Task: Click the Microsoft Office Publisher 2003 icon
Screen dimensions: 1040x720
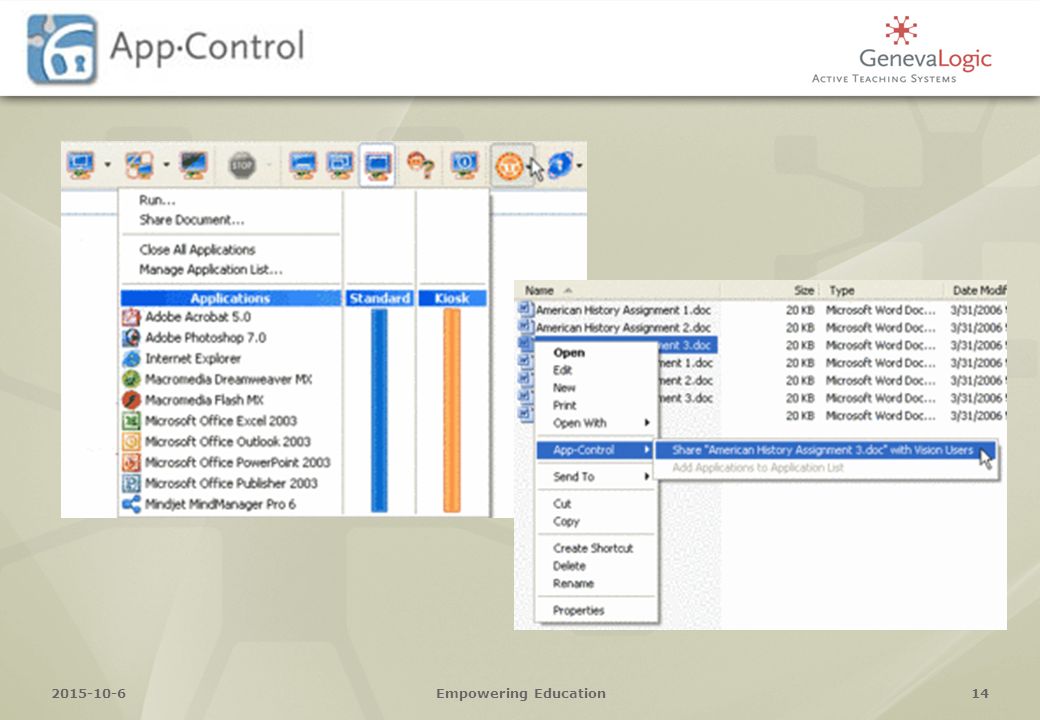Action: (x=131, y=483)
